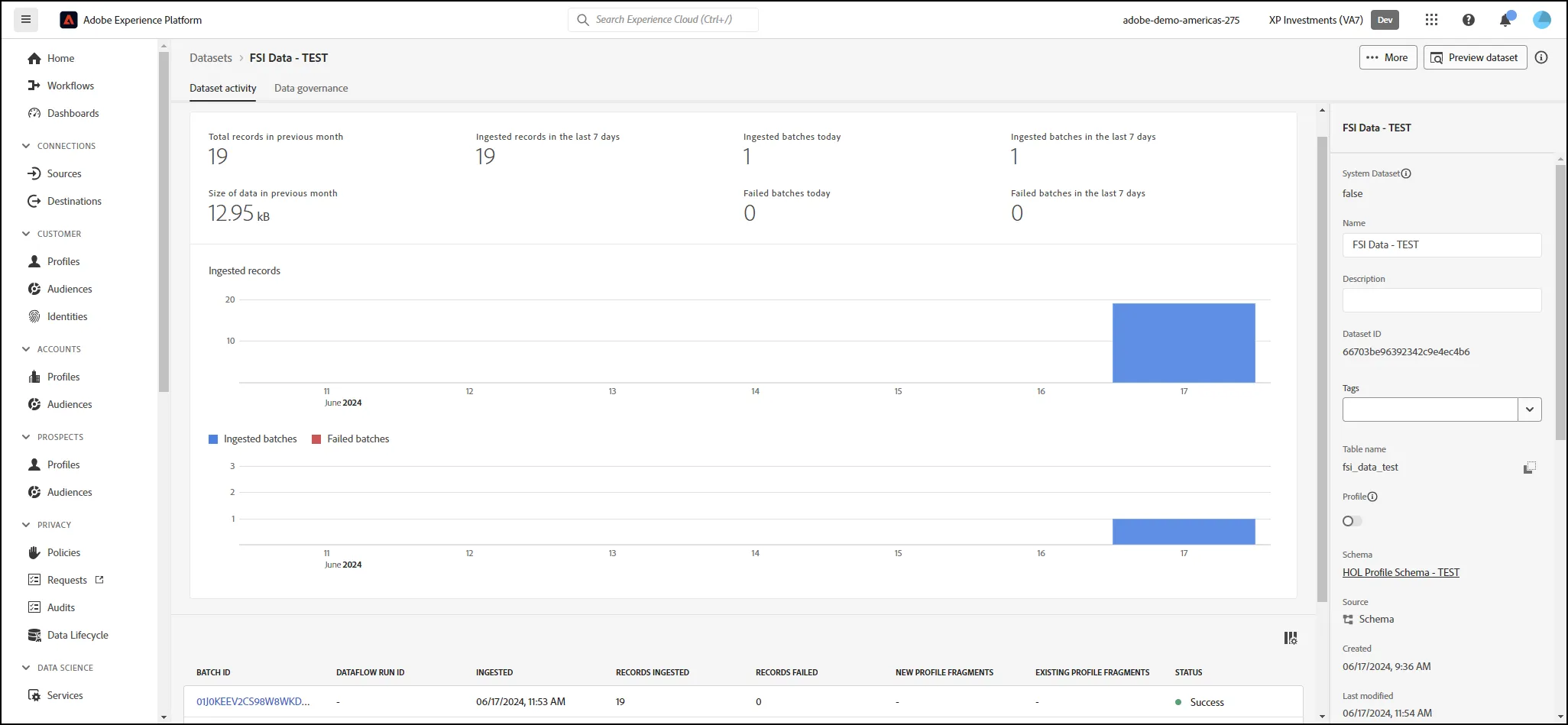Collapse the CONNECTIONS section
The width and height of the screenshot is (1568, 725).
point(26,146)
